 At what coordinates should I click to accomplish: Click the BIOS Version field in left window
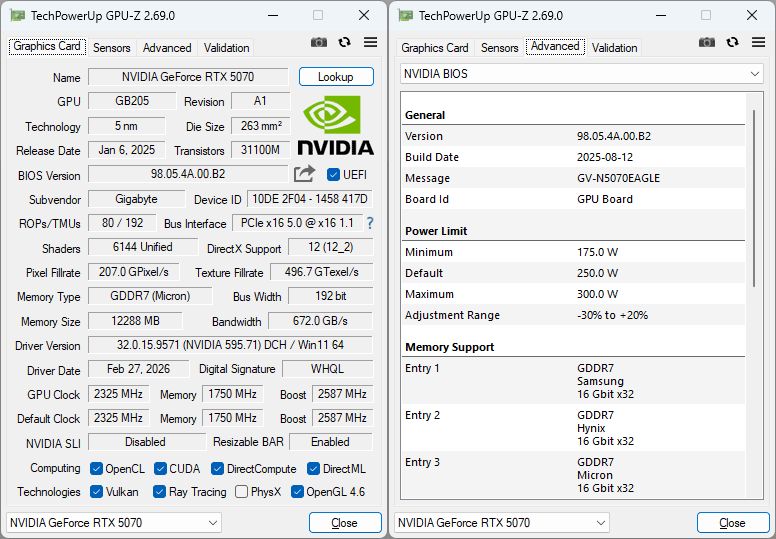pos(188,174)
